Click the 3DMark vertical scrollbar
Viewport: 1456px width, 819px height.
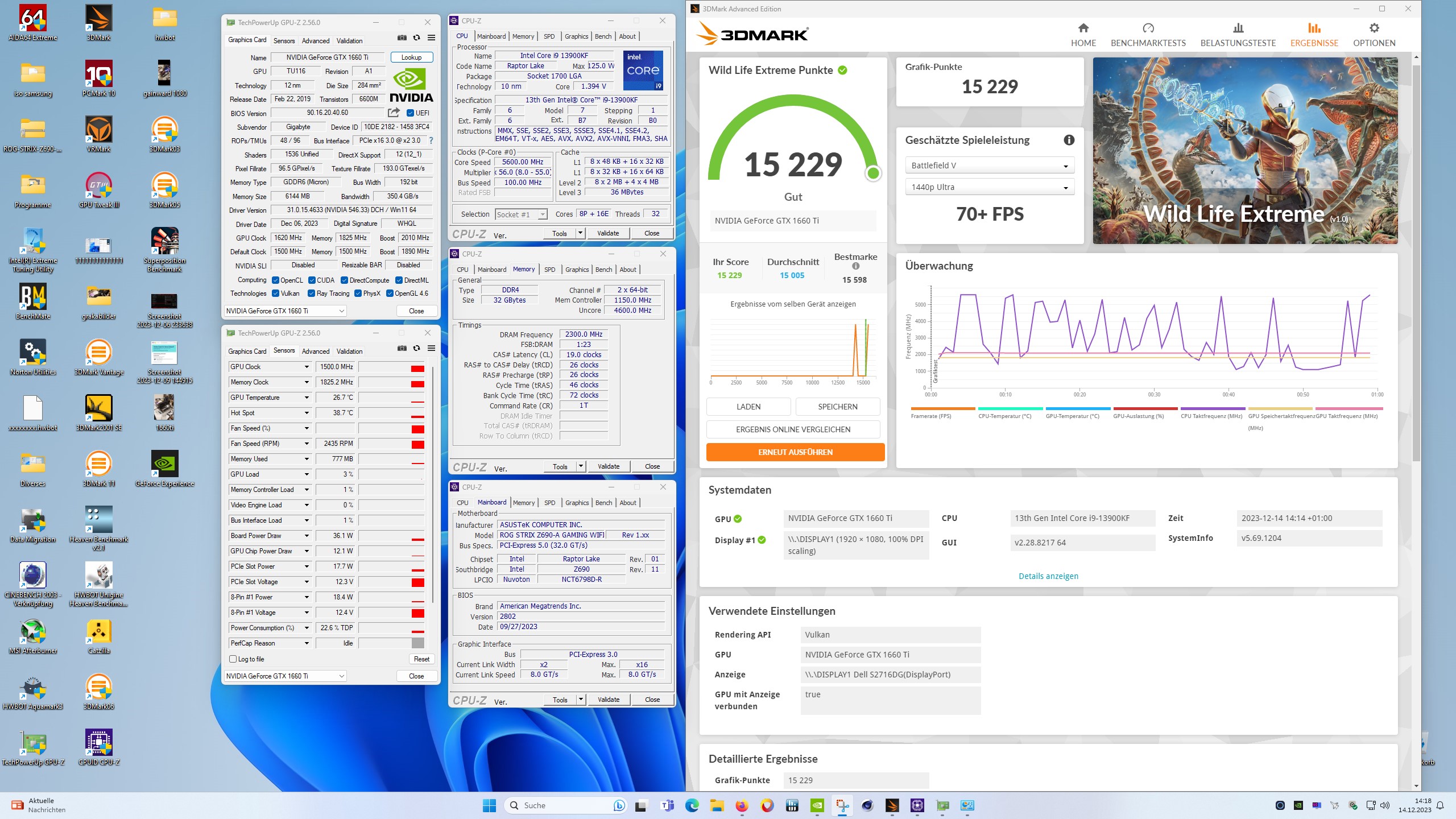click(x=1416, y=262)
